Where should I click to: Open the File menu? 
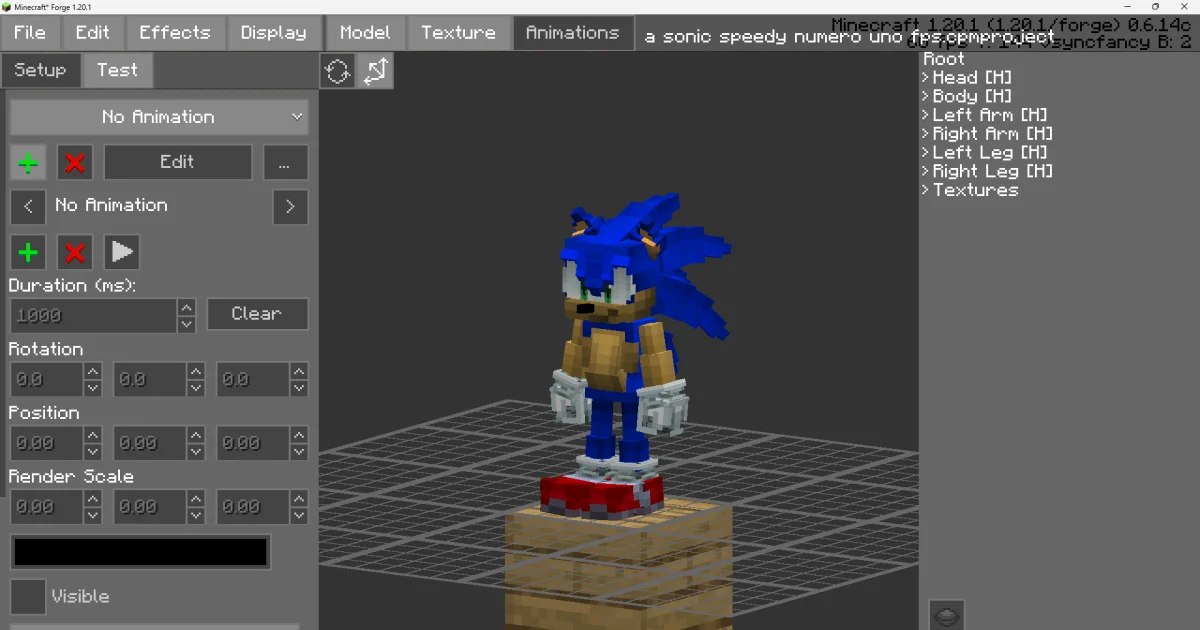point(30,33)
